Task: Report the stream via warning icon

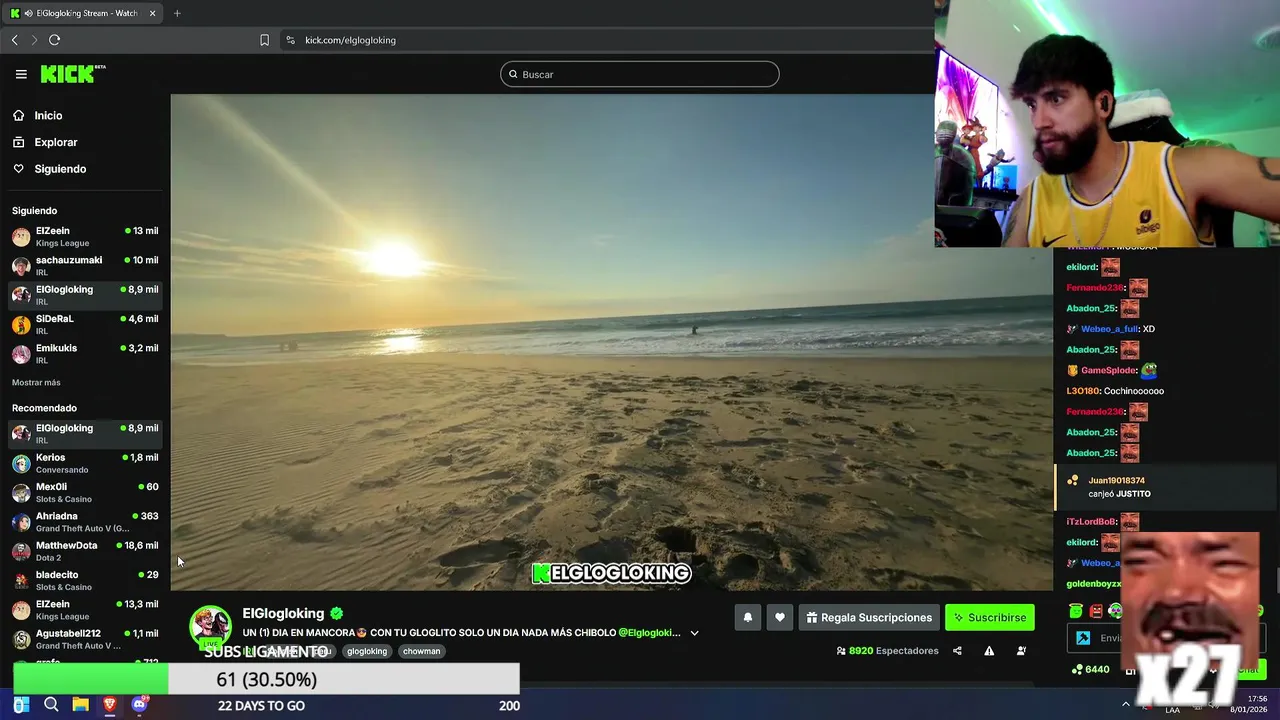Action: 989,651
